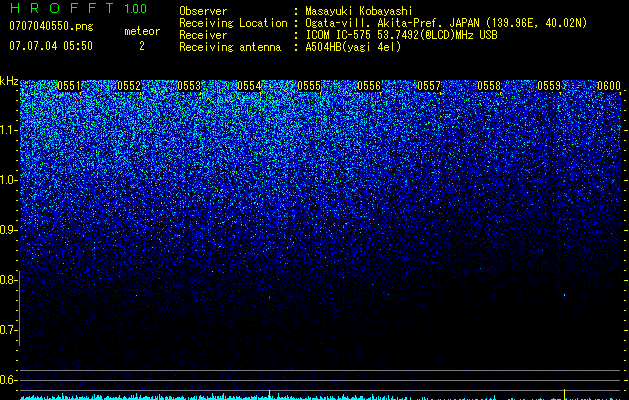Click the bright echo dot near 0559 at 0.77 kHz
Screen dimensions: 629x400
(x=564, y=295)
